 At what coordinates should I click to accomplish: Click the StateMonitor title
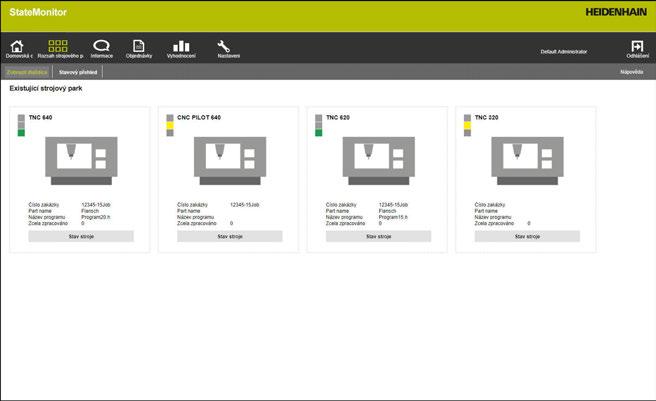click(x=38, y=12)
